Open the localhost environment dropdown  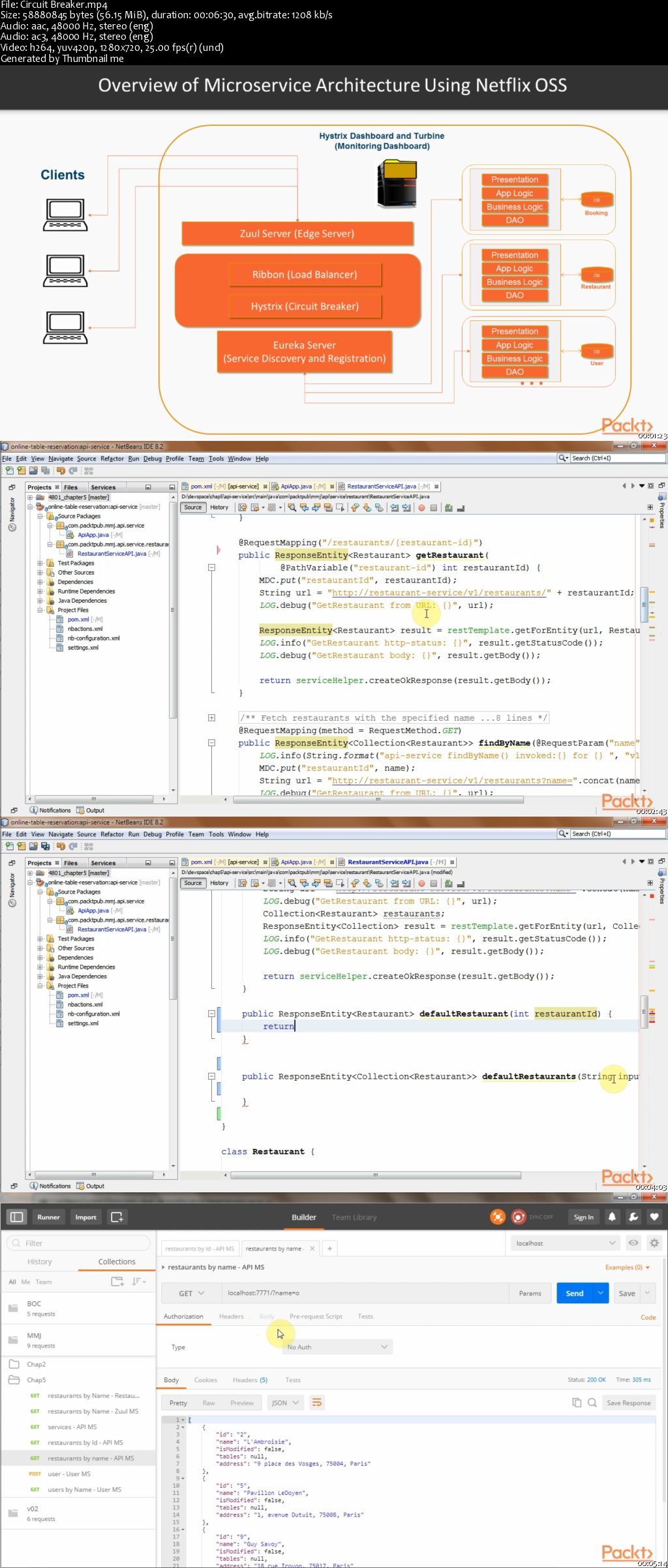click(565, 1243)
